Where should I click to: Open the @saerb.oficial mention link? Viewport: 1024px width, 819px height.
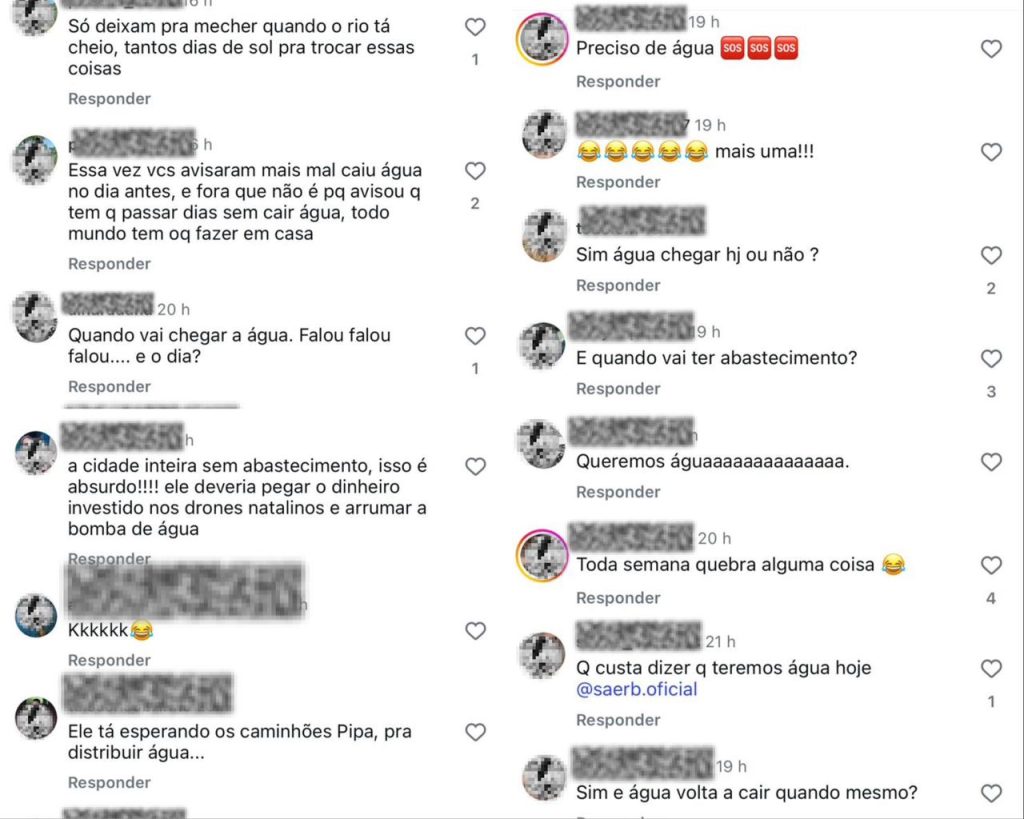coord(637,690)
